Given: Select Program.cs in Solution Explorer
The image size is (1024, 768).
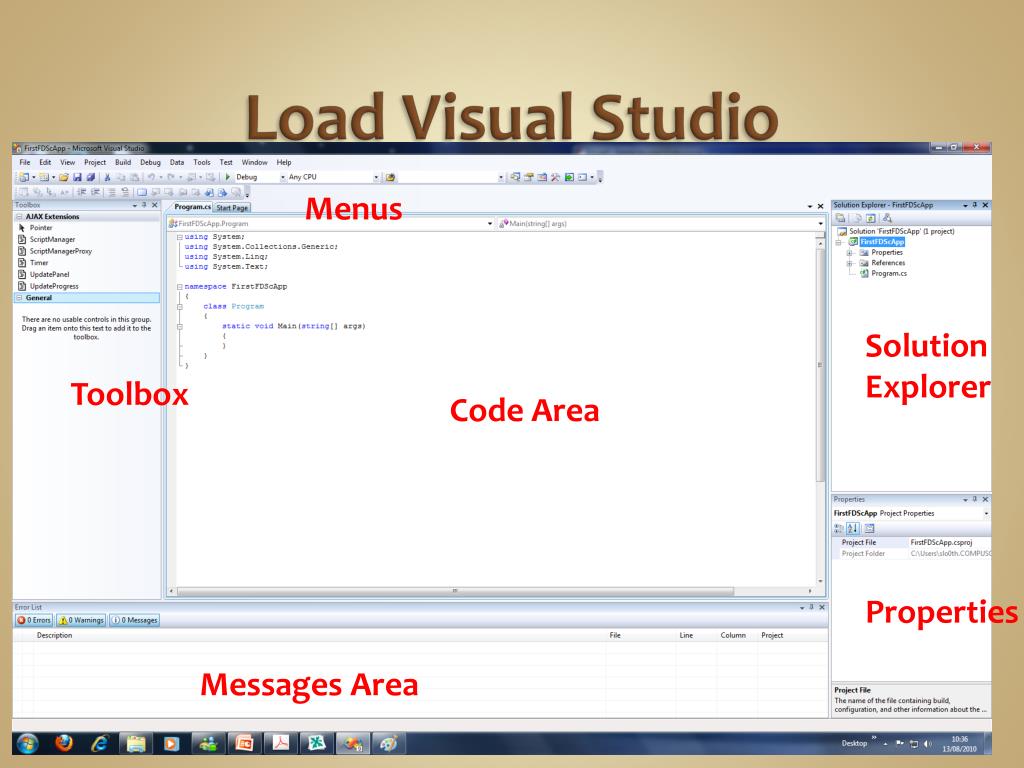Looking at the screenshot, I should [x=889, y=274].
